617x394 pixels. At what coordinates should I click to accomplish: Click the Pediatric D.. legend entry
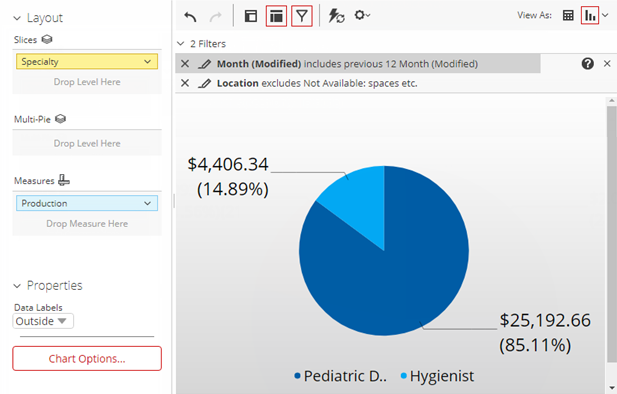[340, 376]
